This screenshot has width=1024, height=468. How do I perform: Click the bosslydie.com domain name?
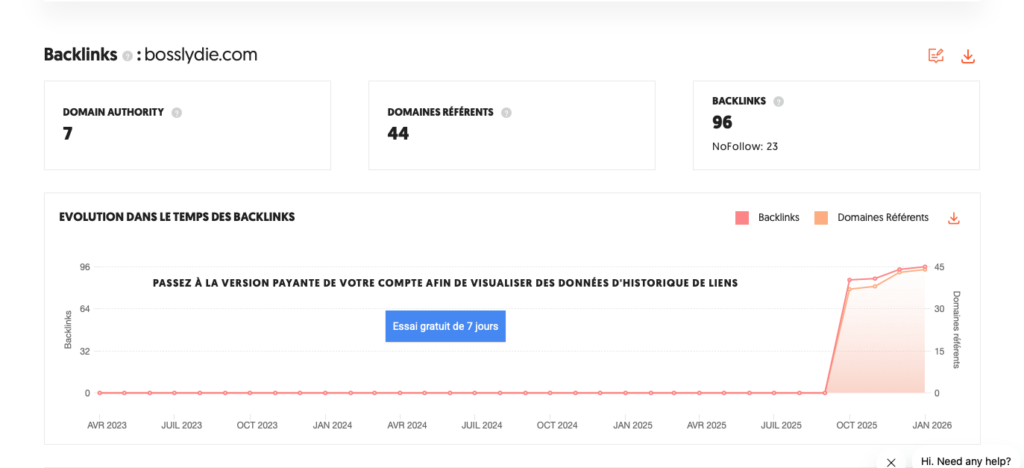coord(200,55)
